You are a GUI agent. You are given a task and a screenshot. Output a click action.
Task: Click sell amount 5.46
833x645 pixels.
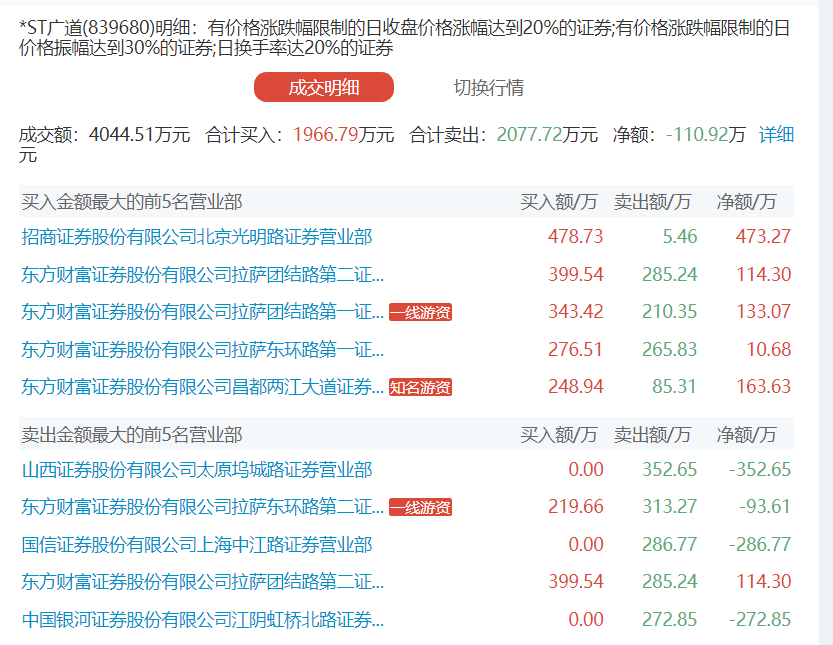679,236
